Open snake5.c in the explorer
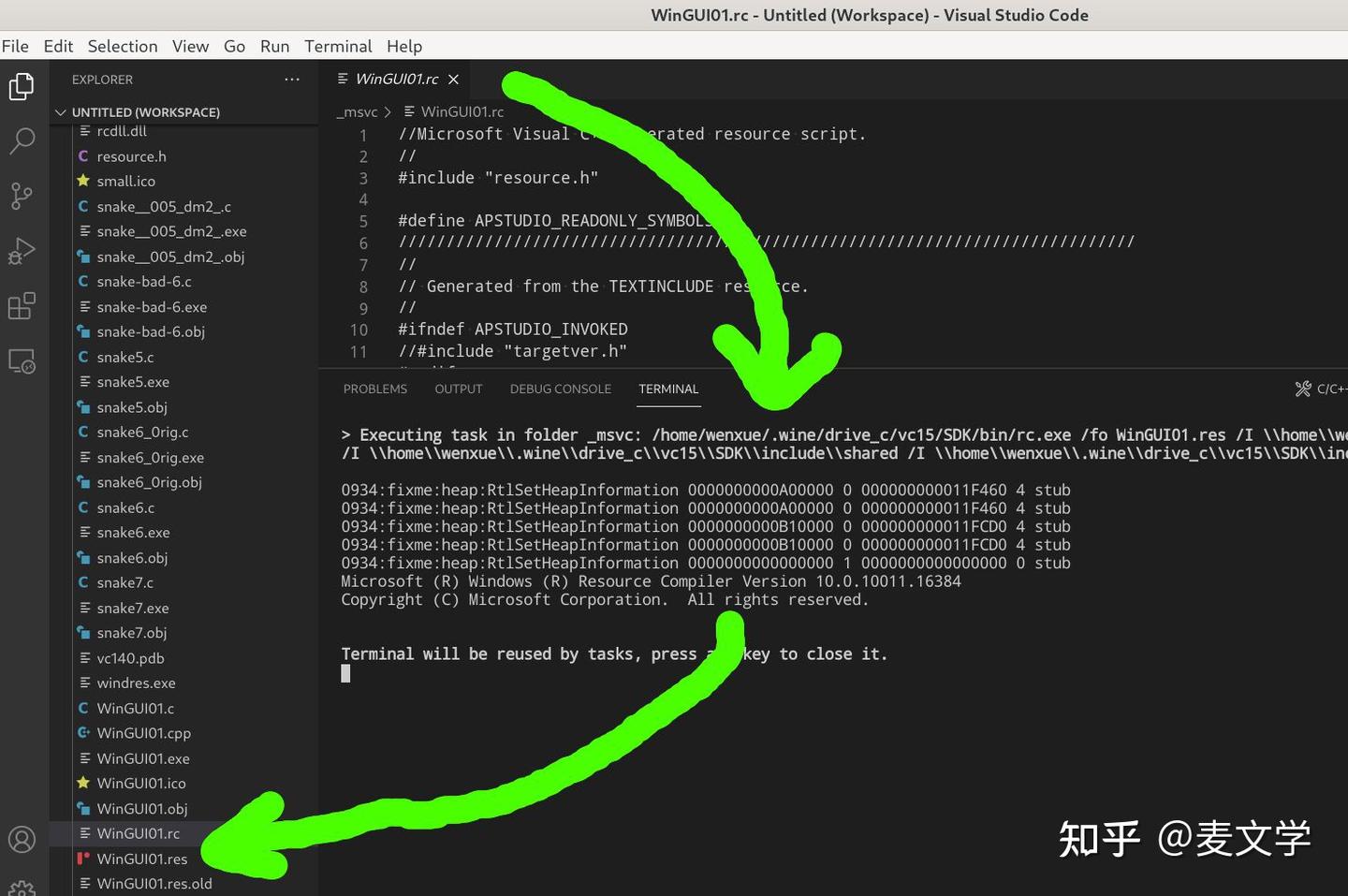Viewport: 1348px width, 896px height. coord(125,358)
